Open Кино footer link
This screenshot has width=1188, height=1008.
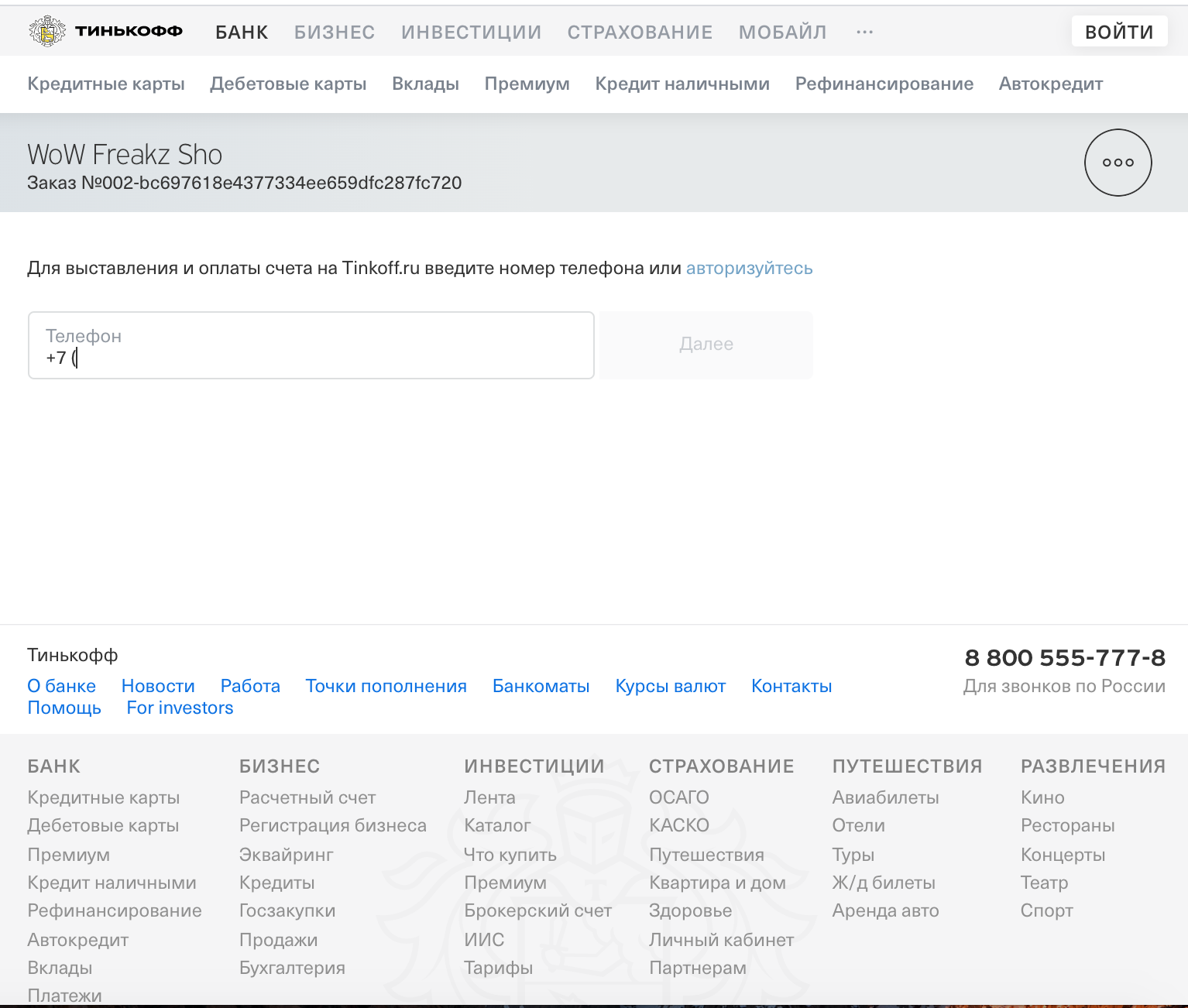[1042, 797]
